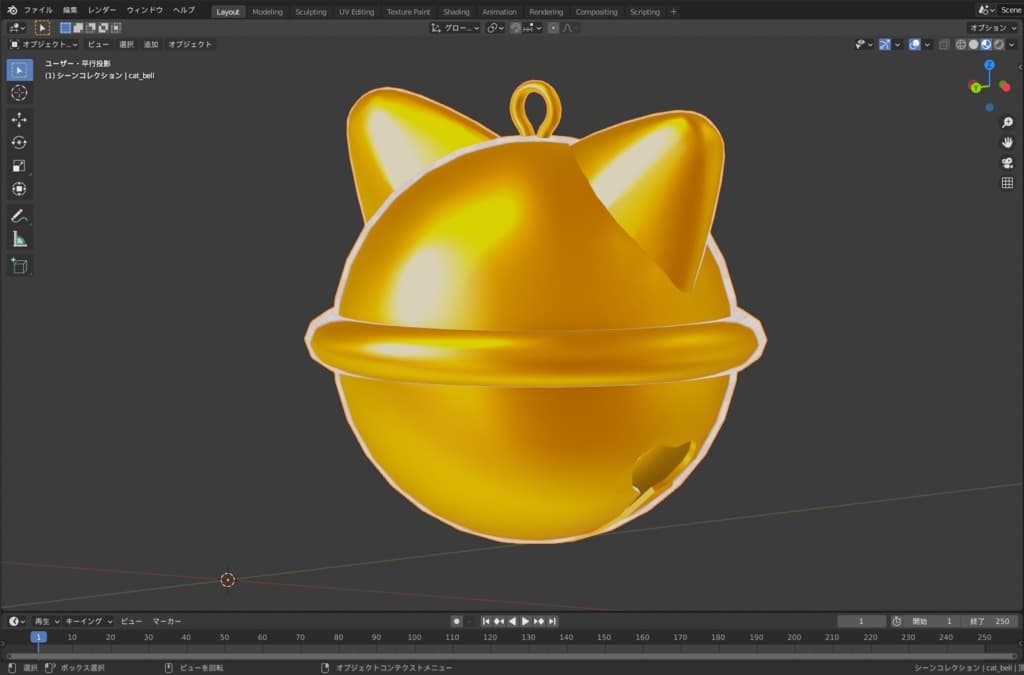Open the 再生 playback dropdown in timeline
Viewport: 1024px width, 675px height.
[x=46, y=621]
